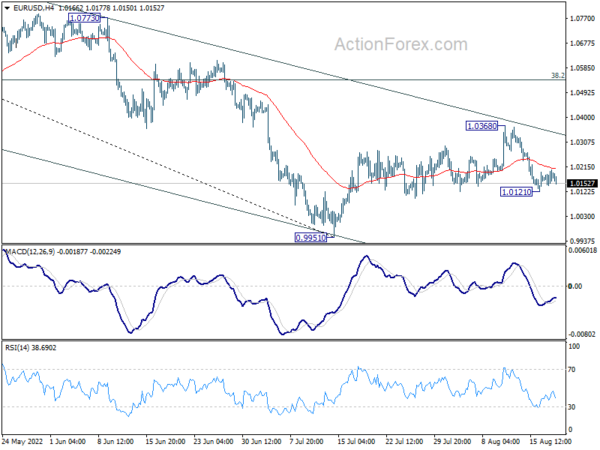Click the current price tag 1.01527

click(x=582, y=184)
